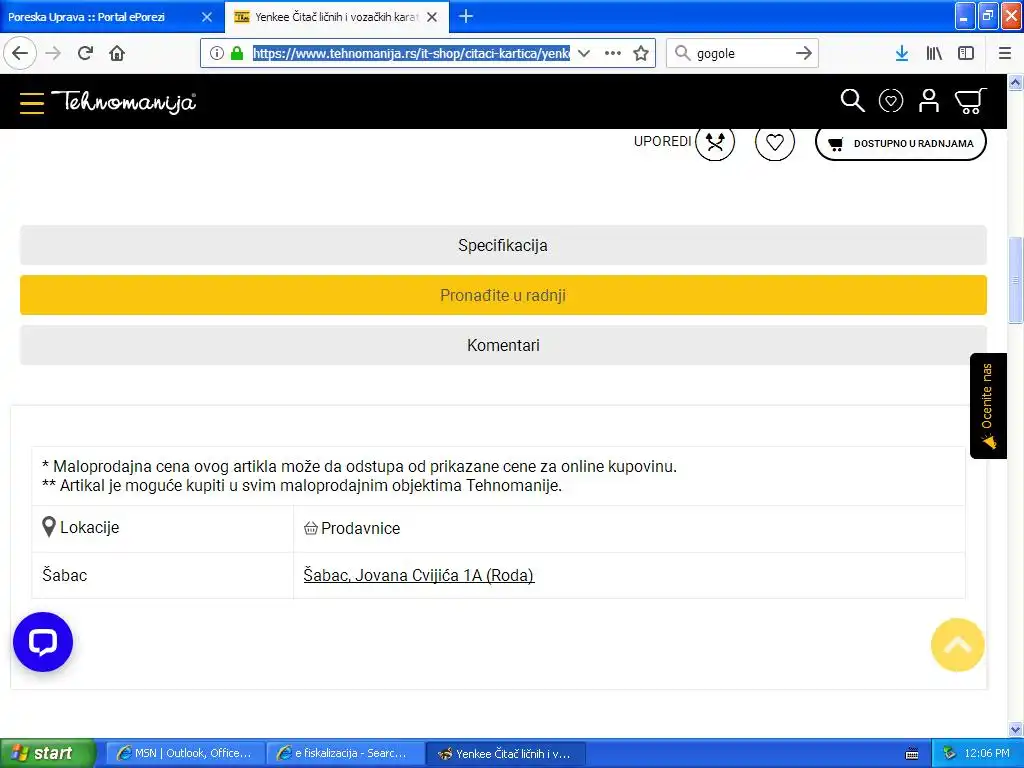Click the Tehnomanija logo
The image size is (1024, 768).
coord(123,103)
